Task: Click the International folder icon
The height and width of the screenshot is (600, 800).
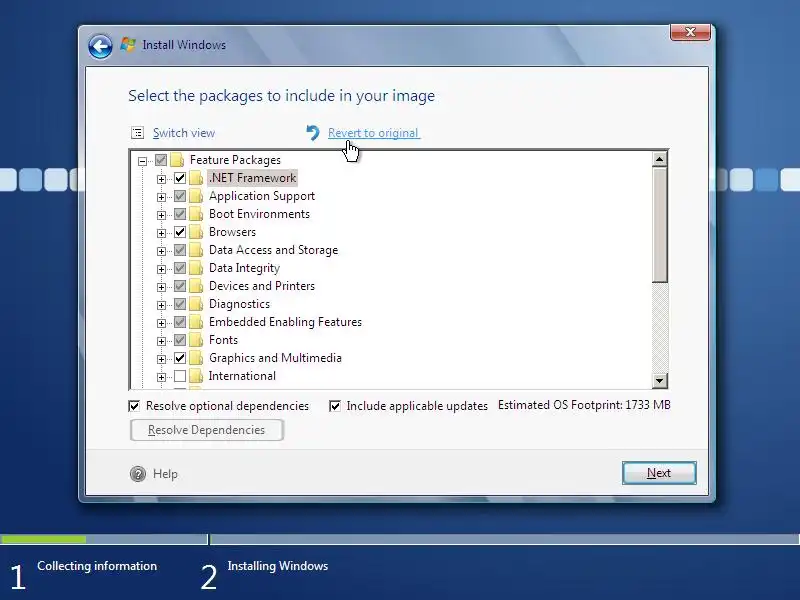Action: (x=196, y=376)
